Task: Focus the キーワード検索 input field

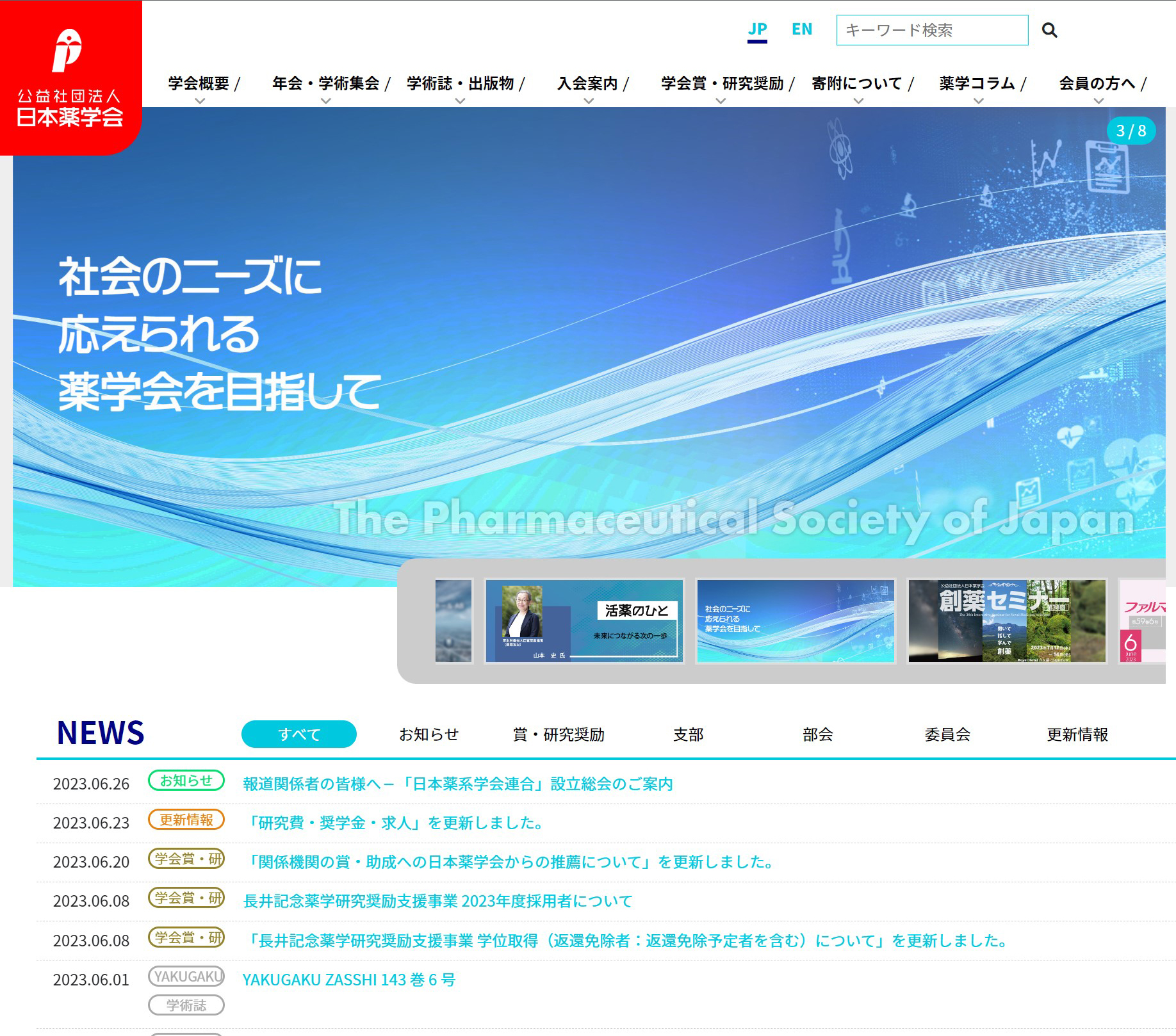Action: (932, 30)
